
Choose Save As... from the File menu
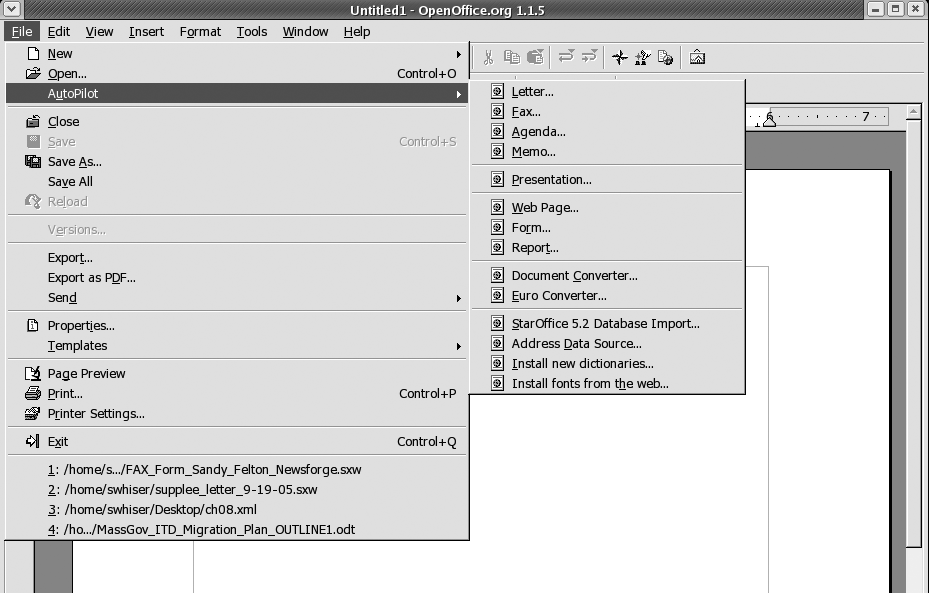coord(237,162)
